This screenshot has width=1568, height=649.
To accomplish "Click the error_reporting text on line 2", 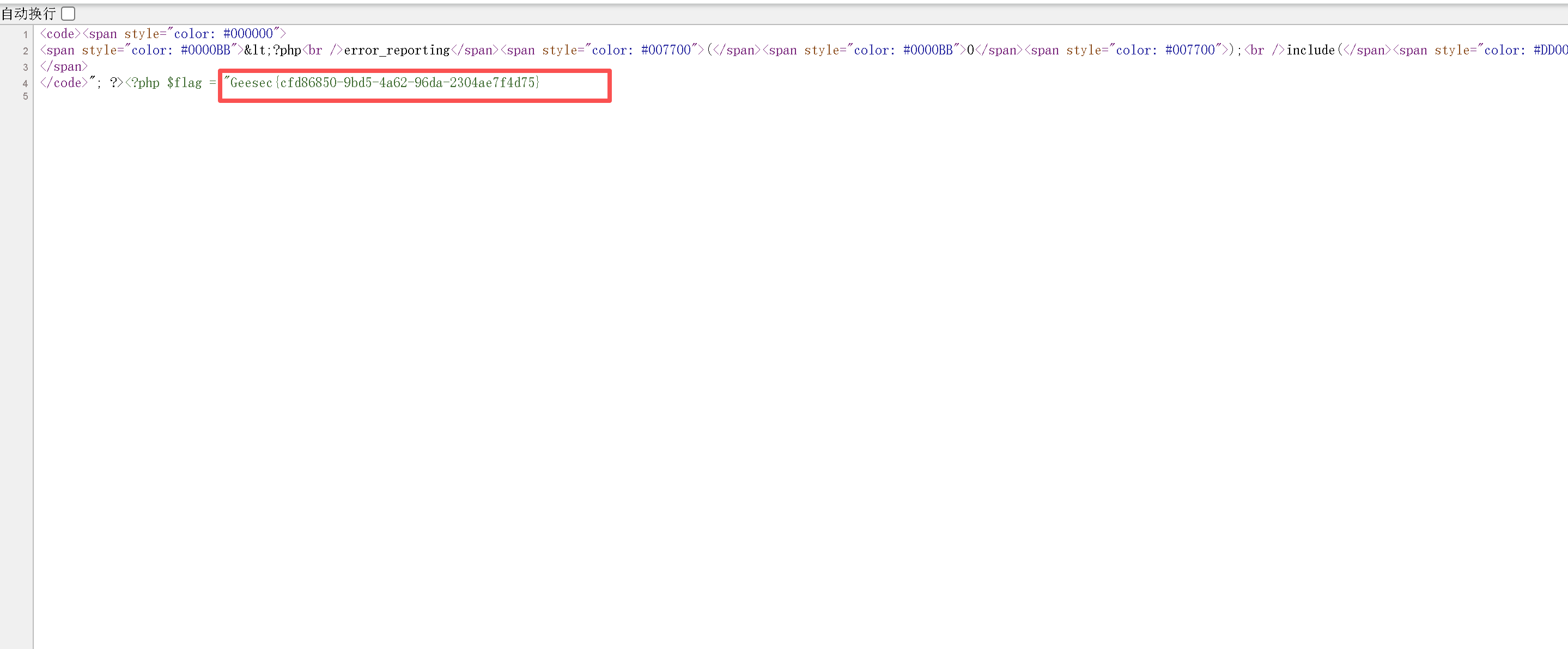I will tap(396, 51).
